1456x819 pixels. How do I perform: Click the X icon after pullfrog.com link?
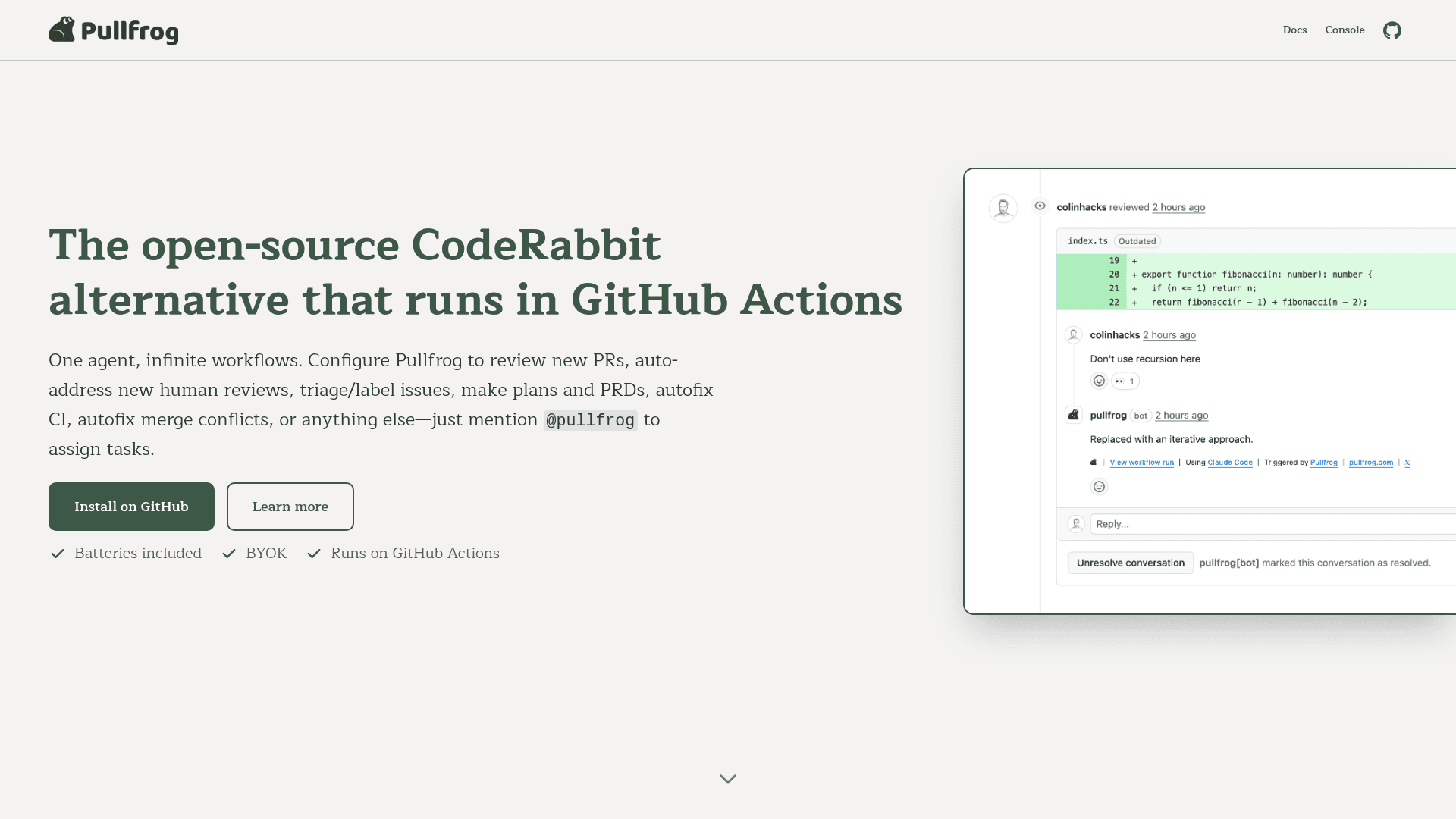(x=1407, y=463)
